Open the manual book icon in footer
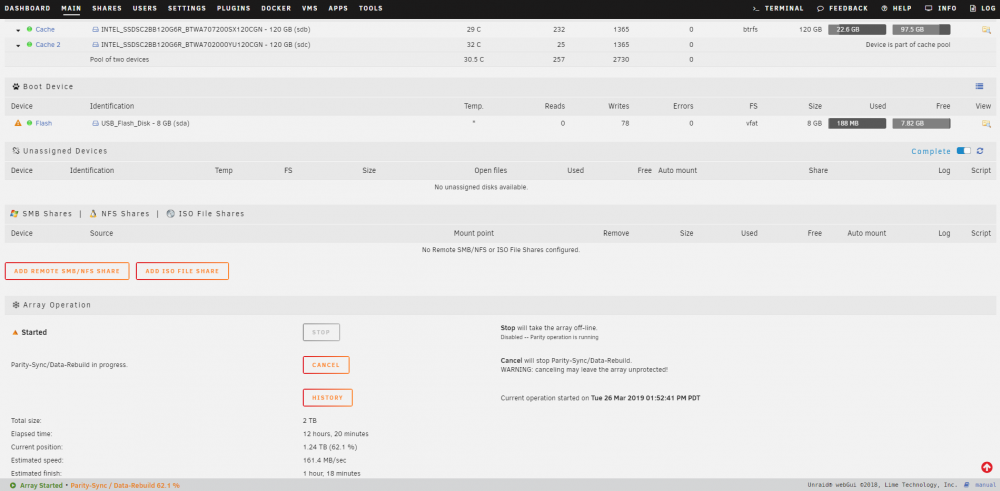 pyautogui.click(x=967, y=485)
